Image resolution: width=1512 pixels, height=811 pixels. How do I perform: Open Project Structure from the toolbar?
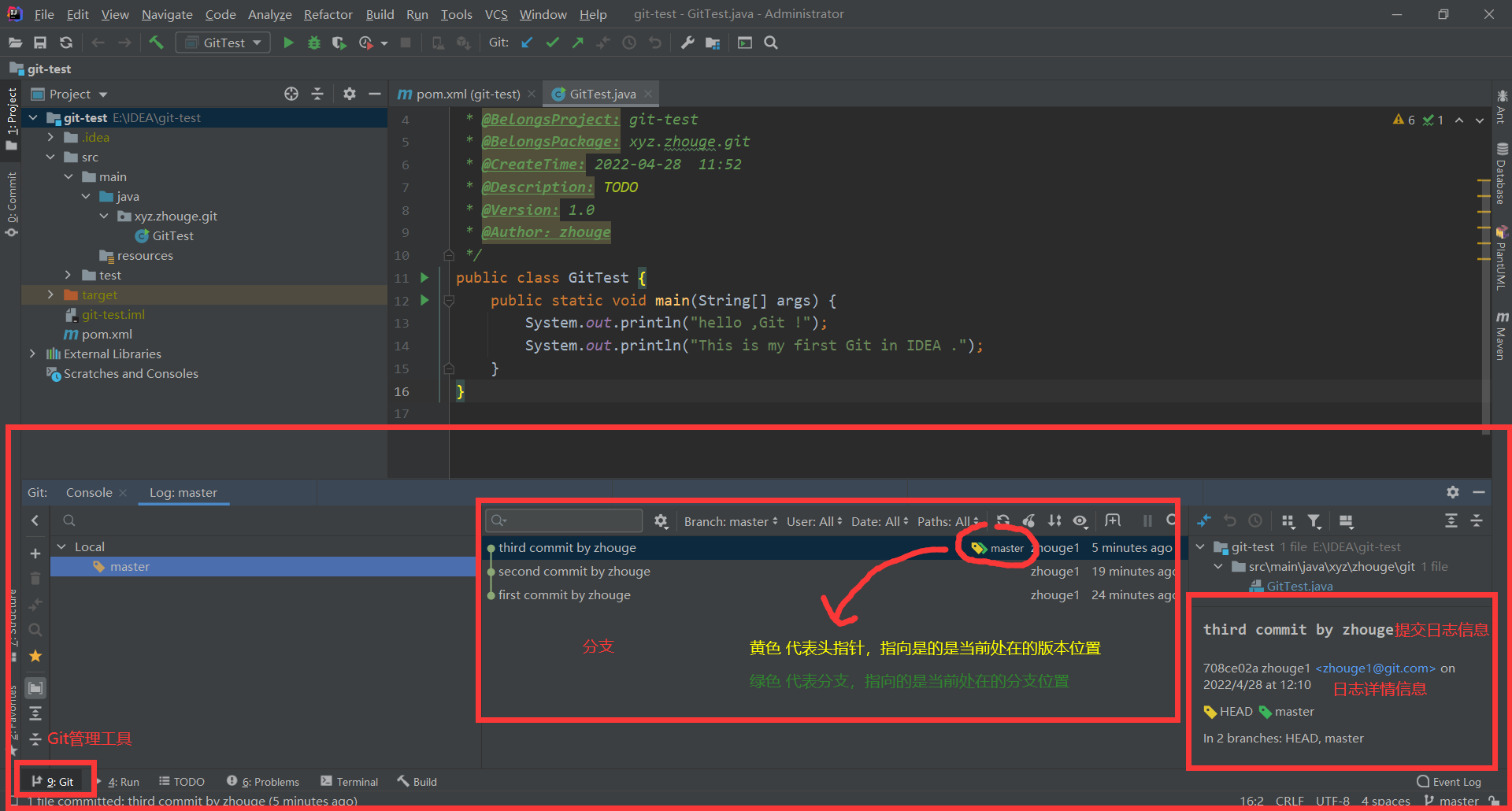coord(713,43)
